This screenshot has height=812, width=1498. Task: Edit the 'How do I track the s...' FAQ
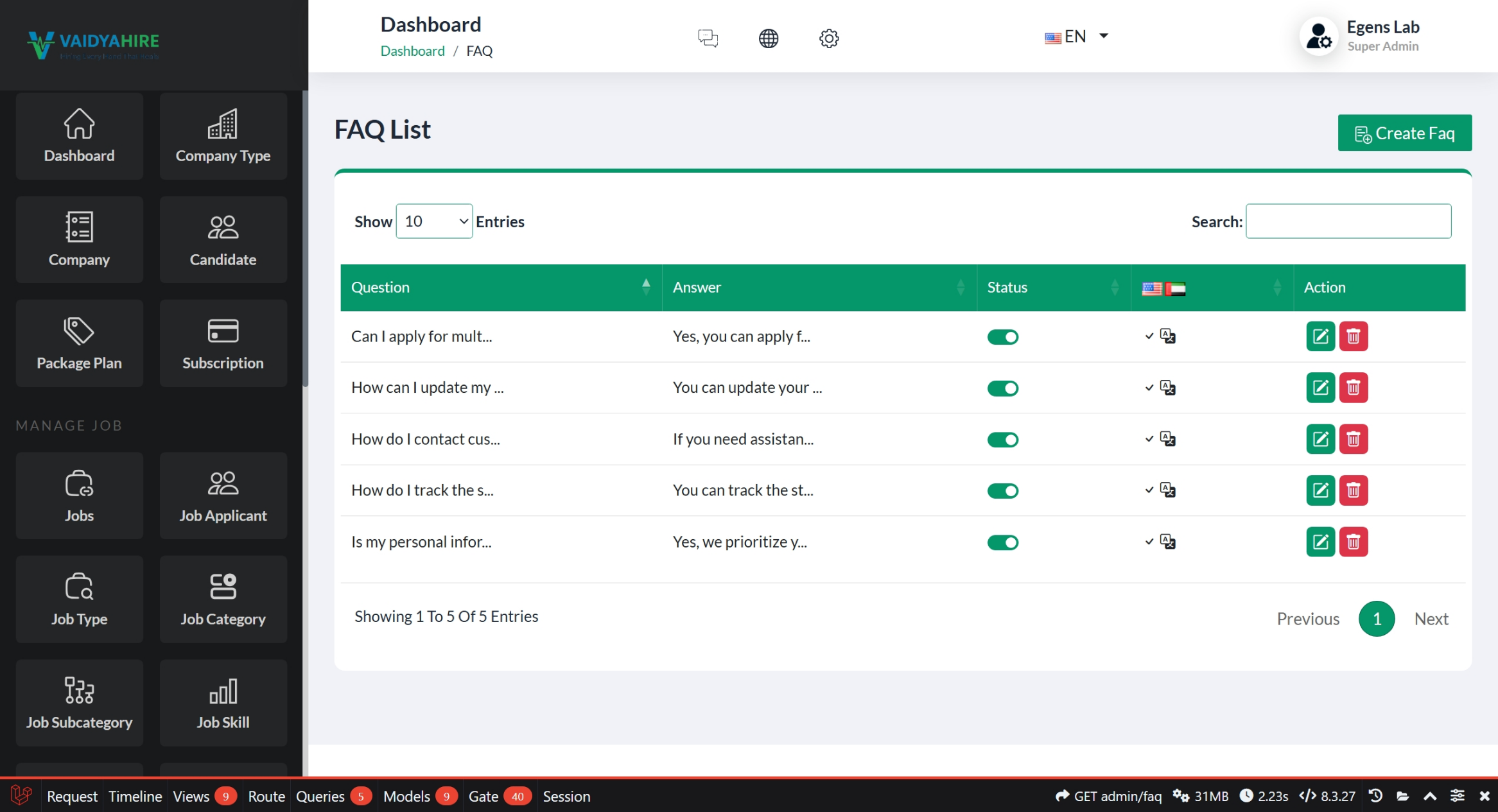click(x=1319, y=490)
